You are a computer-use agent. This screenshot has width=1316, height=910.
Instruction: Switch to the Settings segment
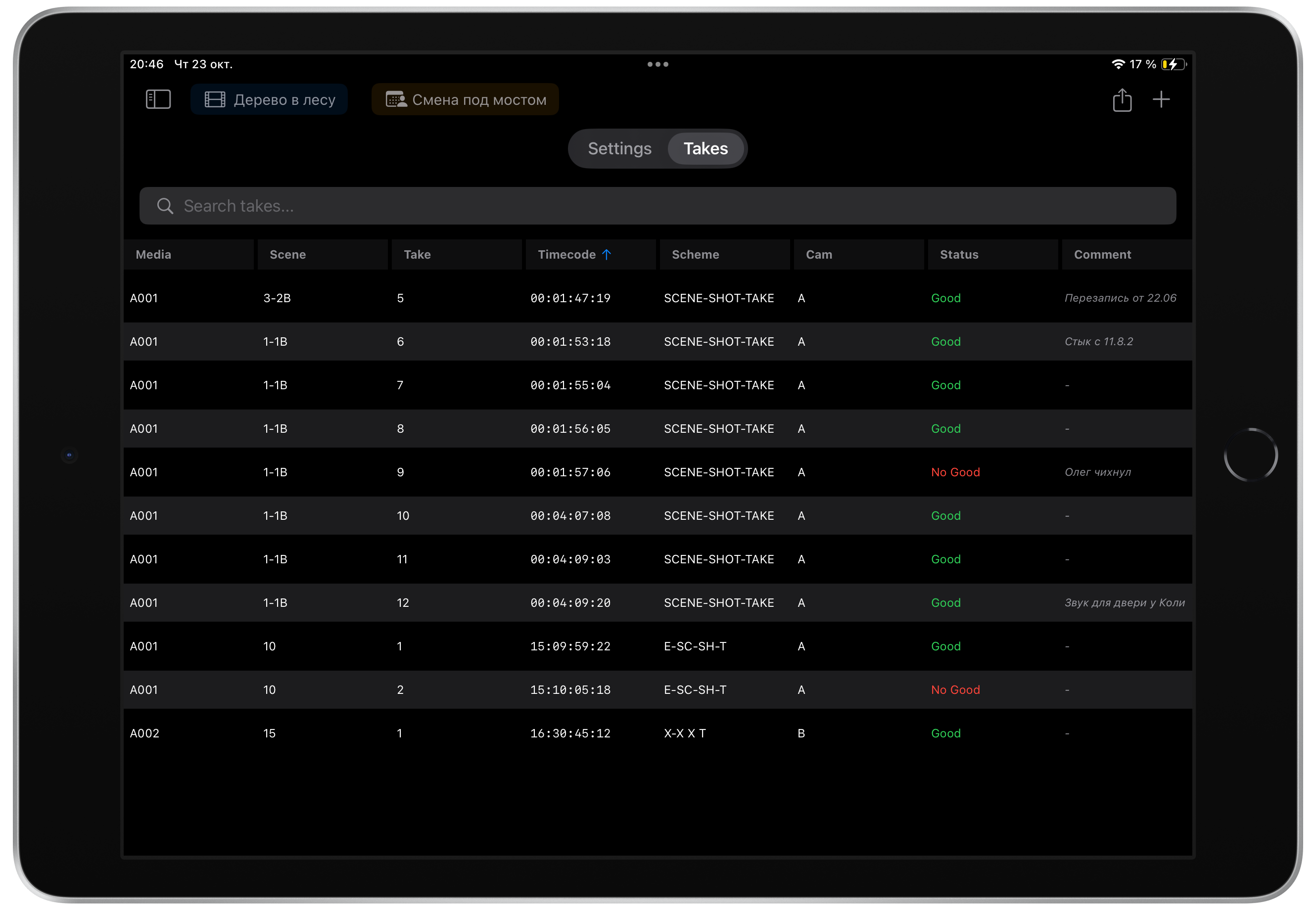(x=619, y=149)
